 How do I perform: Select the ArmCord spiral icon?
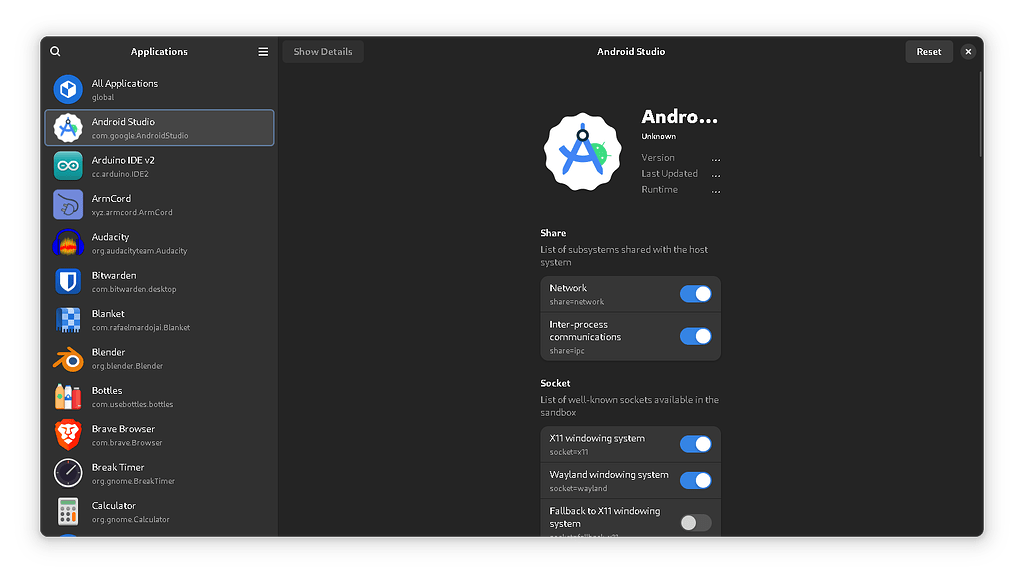(x=67, y=204)
